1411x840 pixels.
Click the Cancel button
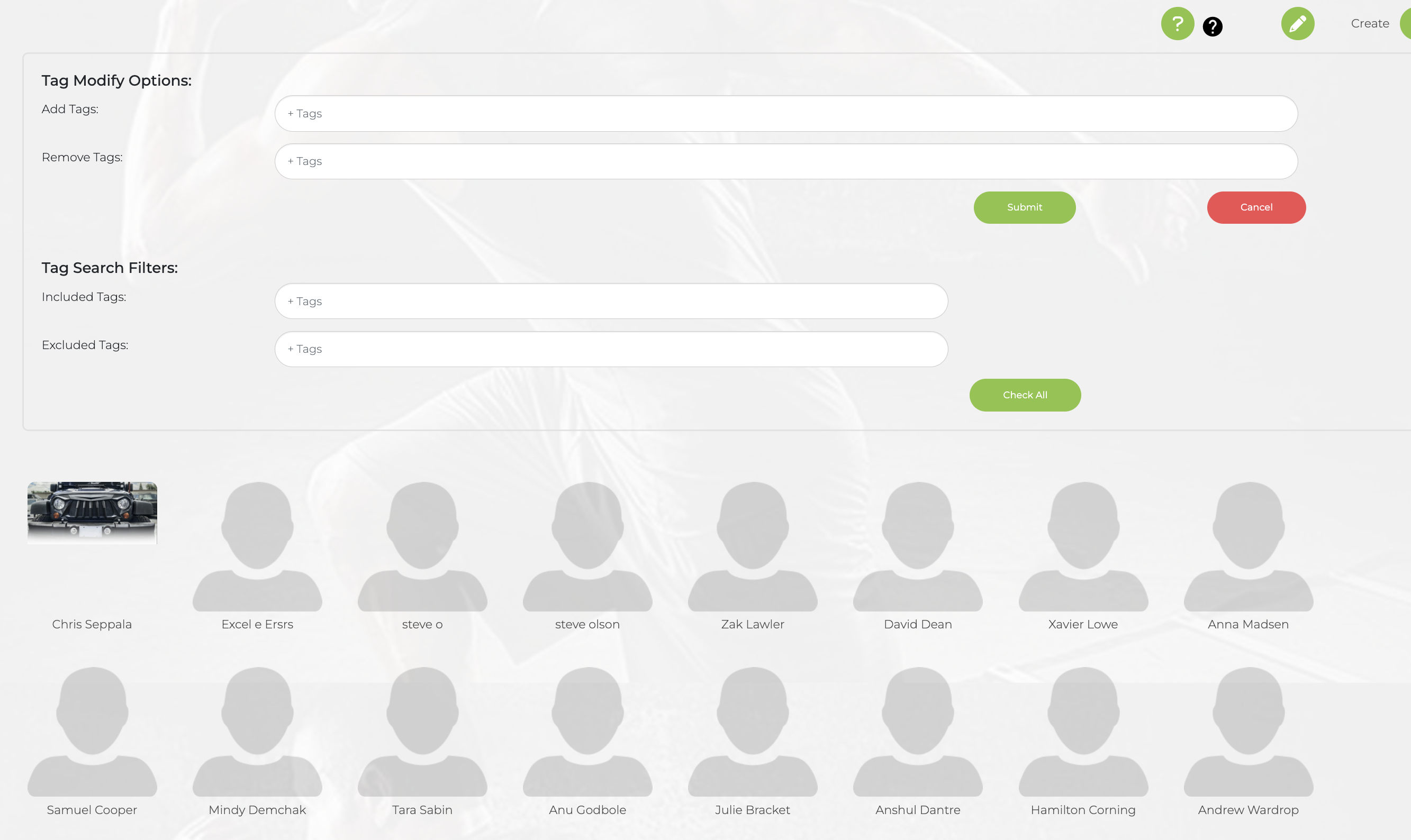(x=1256, y=207)
